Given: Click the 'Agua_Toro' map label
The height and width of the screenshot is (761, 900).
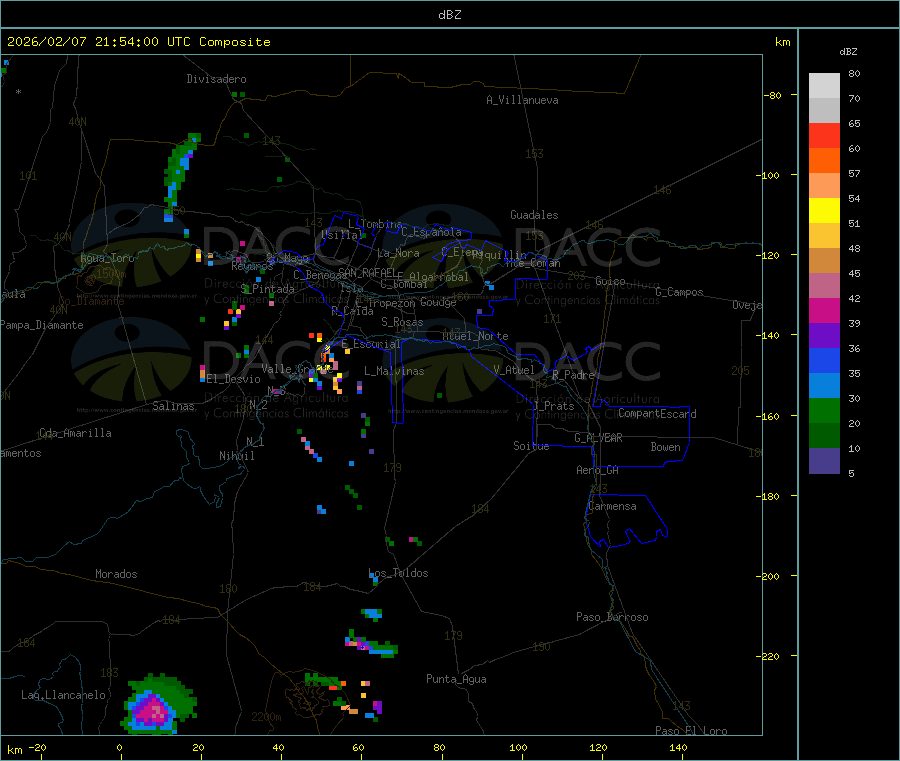Looking at the screenshot, I should click(107, 258).
